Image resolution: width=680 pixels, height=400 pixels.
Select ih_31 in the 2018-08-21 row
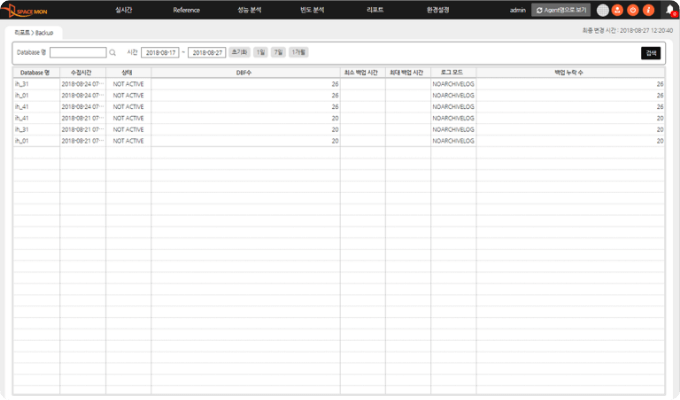(x=22, y=129)
